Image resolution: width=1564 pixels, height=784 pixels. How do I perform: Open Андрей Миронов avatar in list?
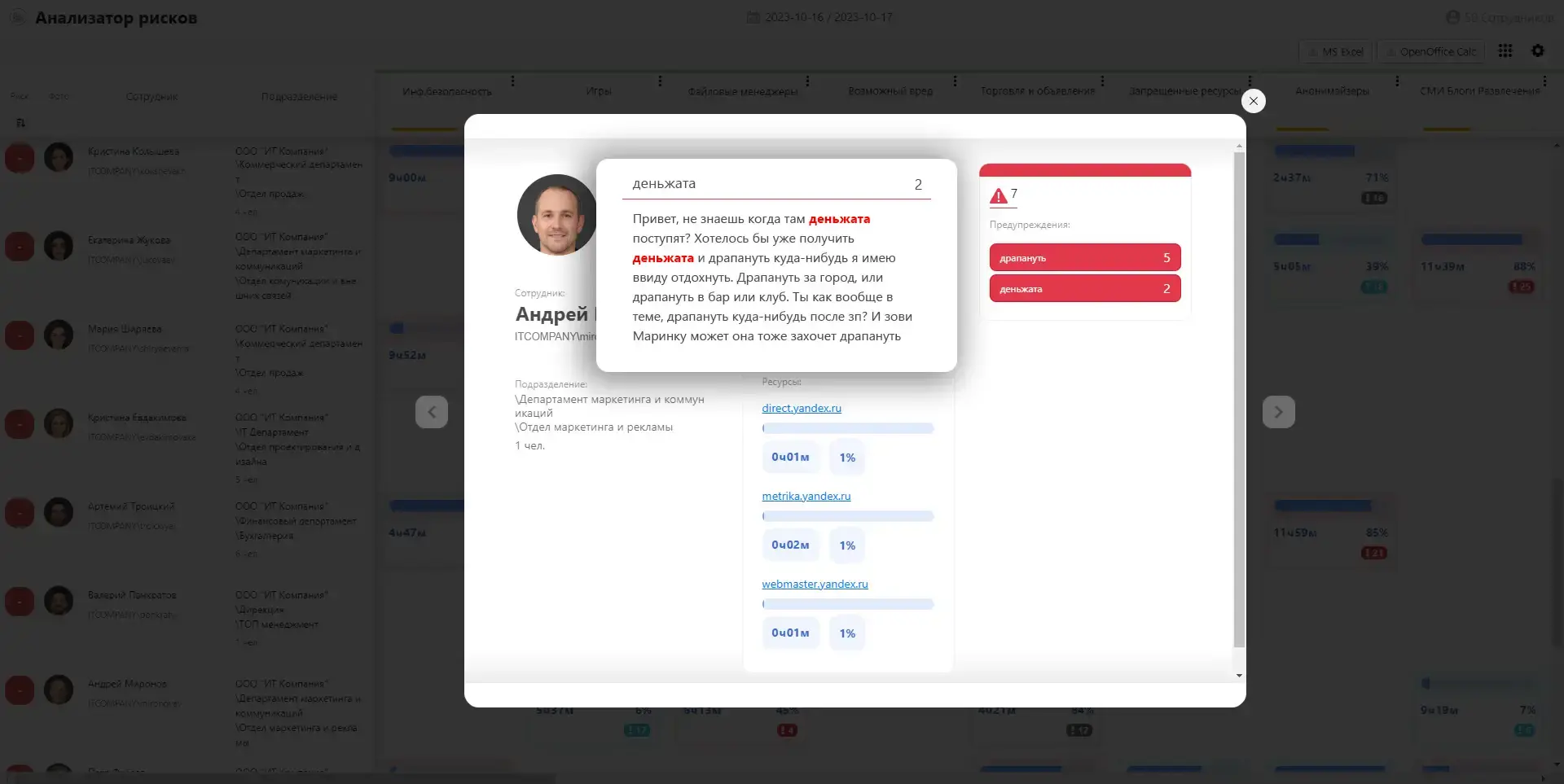coord(59,690)
